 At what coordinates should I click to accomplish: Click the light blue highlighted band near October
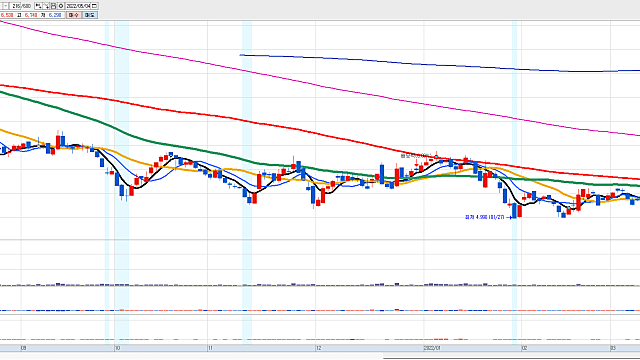tap(121, 180)
